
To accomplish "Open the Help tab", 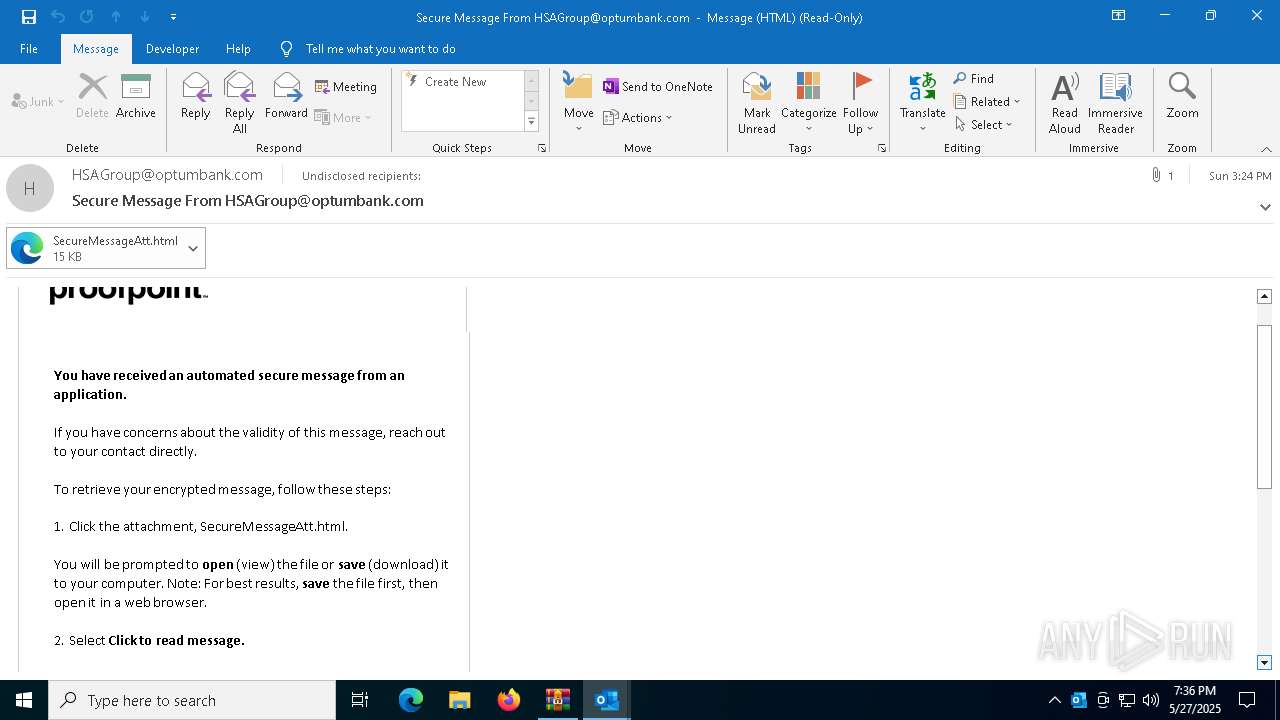I will coord(238,49).
